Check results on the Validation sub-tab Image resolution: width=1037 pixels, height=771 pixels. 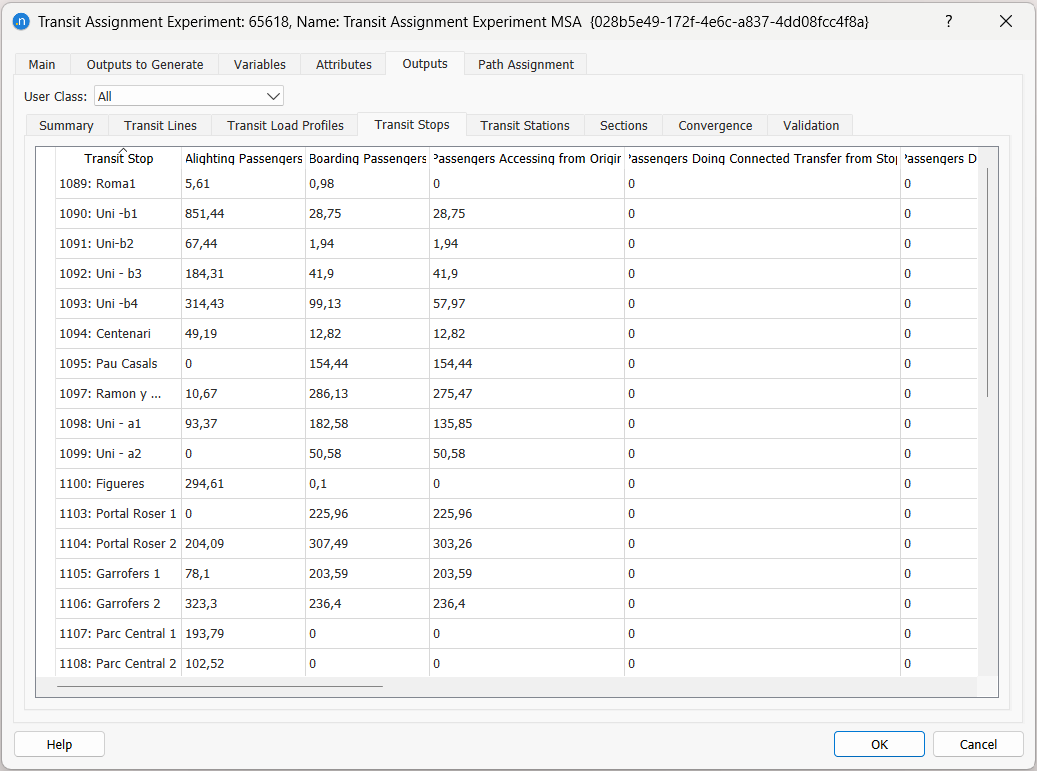[810, 125]
